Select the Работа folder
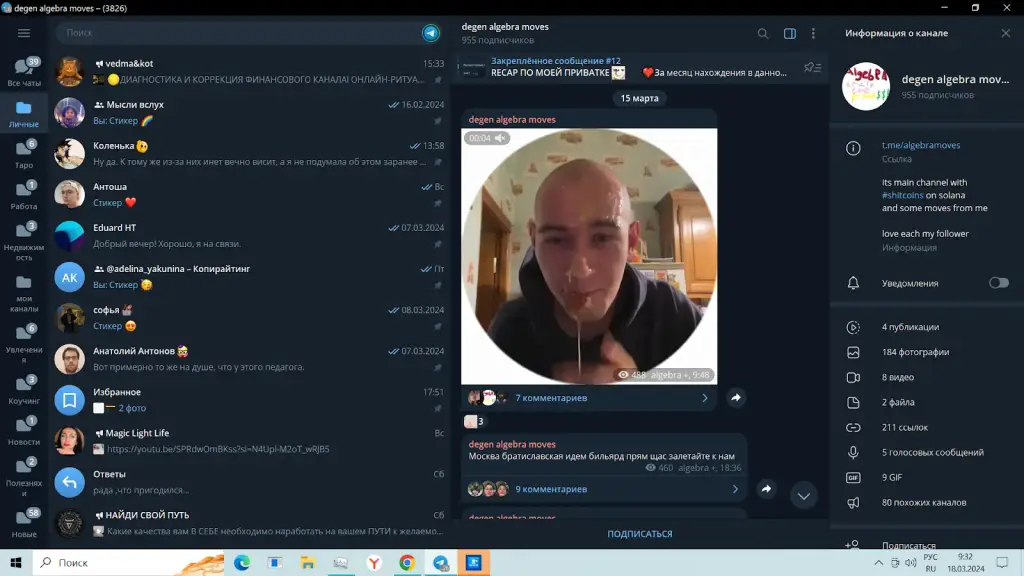1024x576 pixels. coord(24,195)
